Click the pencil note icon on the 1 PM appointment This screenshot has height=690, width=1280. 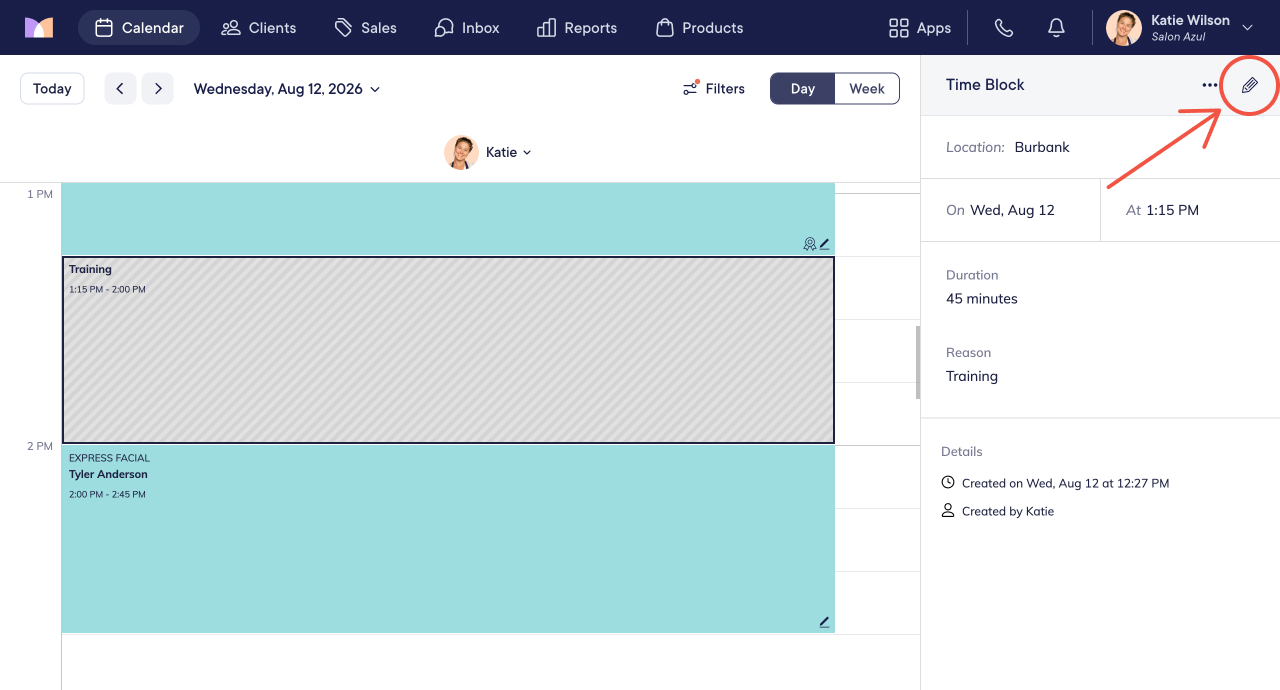click(825, 243)
